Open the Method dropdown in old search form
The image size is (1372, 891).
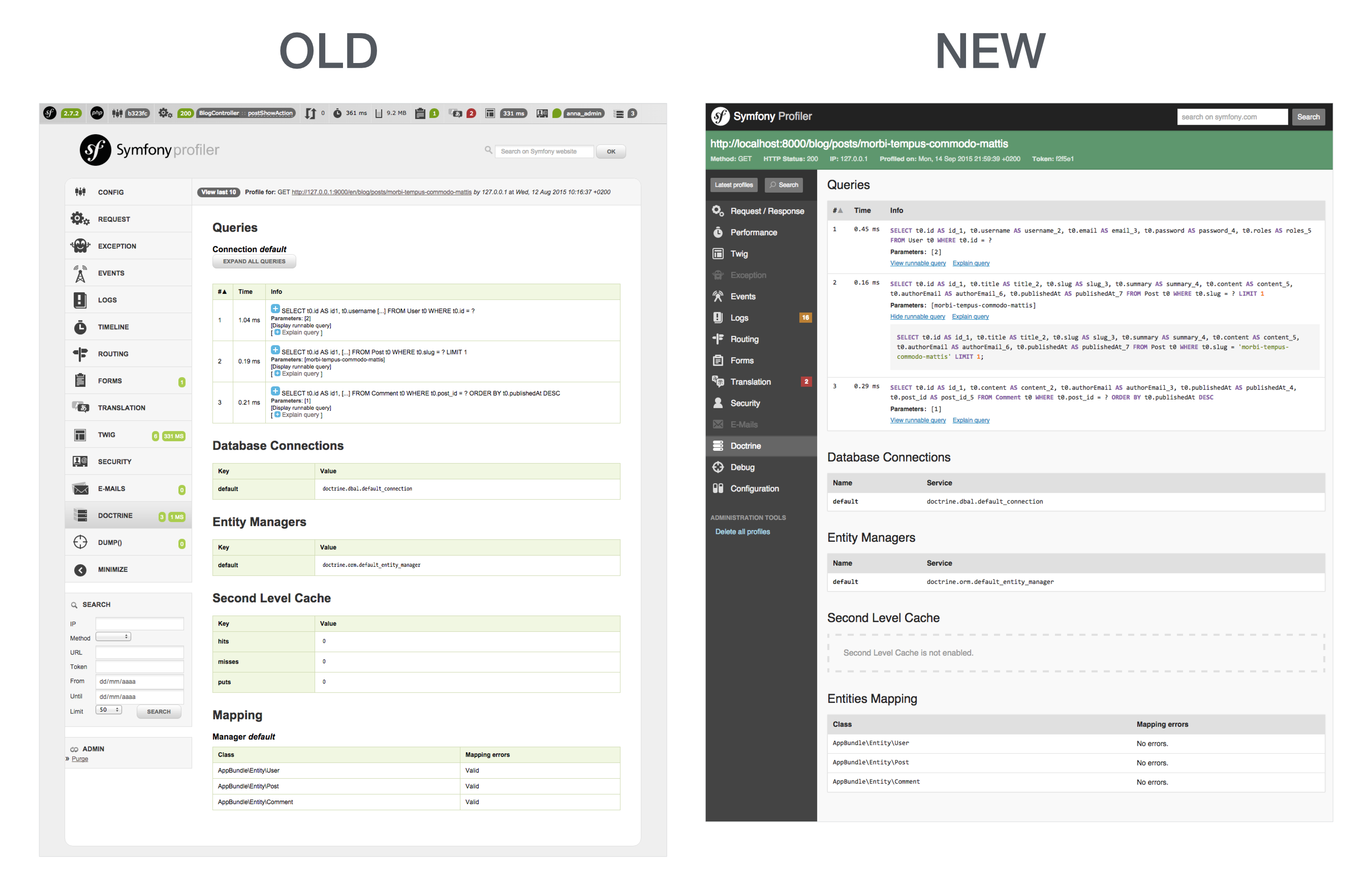(113, 636)
